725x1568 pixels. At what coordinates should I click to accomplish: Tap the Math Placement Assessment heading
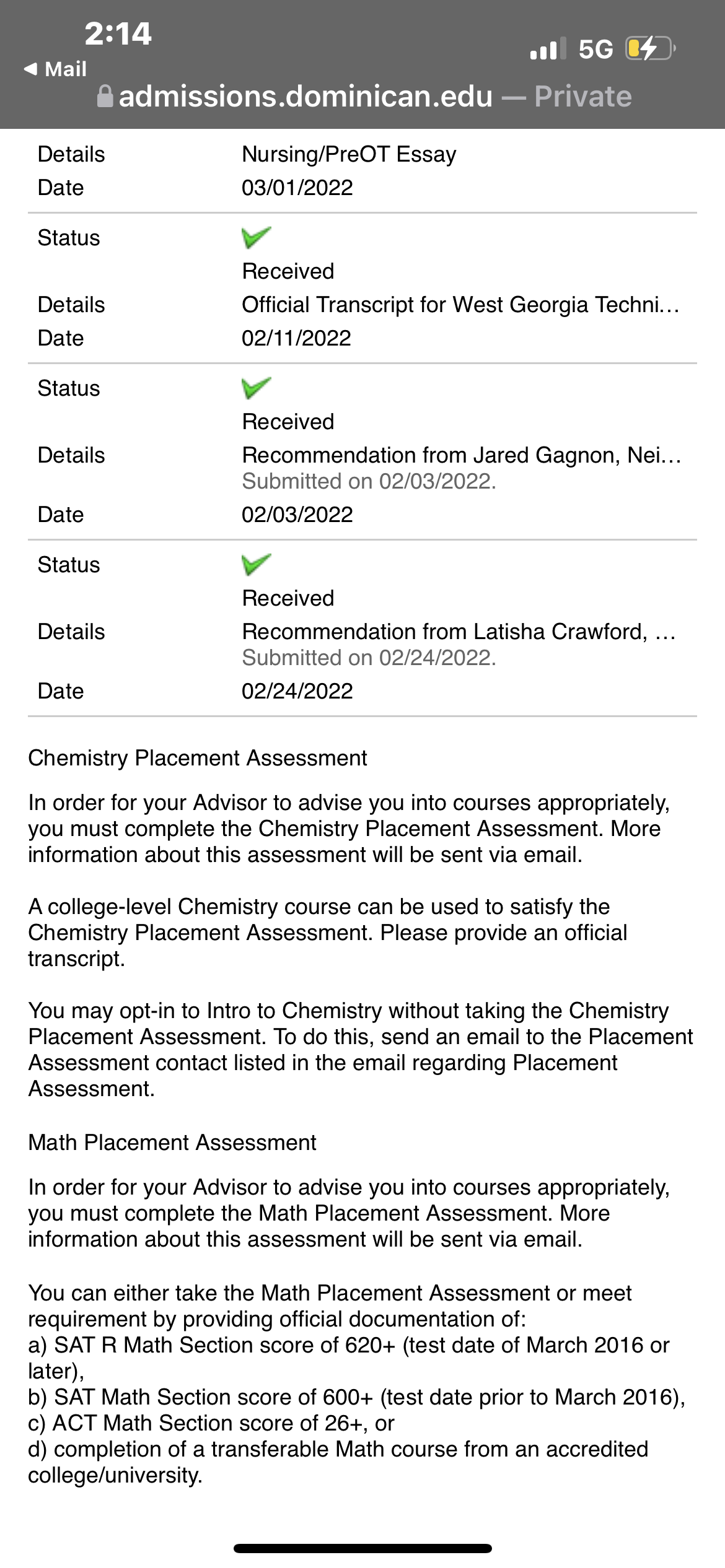click(x=172, y=1143)
